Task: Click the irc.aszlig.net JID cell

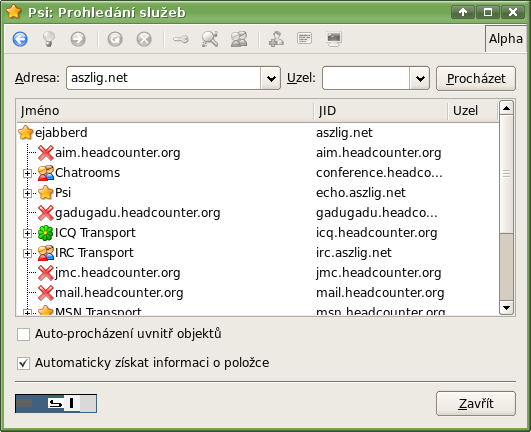Action: coord(354,253)
